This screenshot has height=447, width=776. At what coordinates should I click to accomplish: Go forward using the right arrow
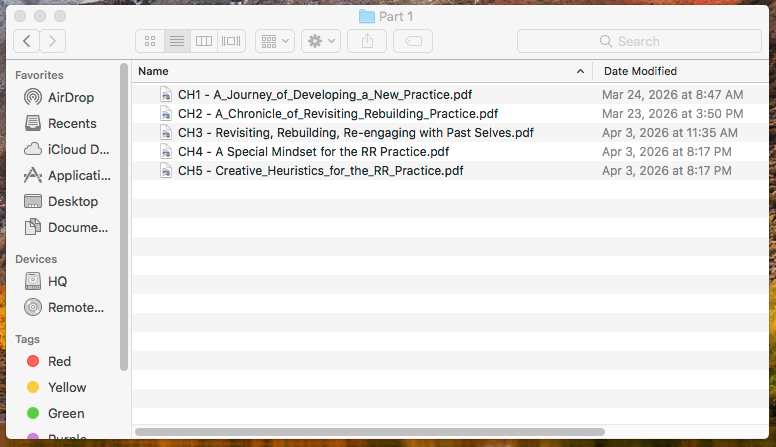tap(52, 41)
